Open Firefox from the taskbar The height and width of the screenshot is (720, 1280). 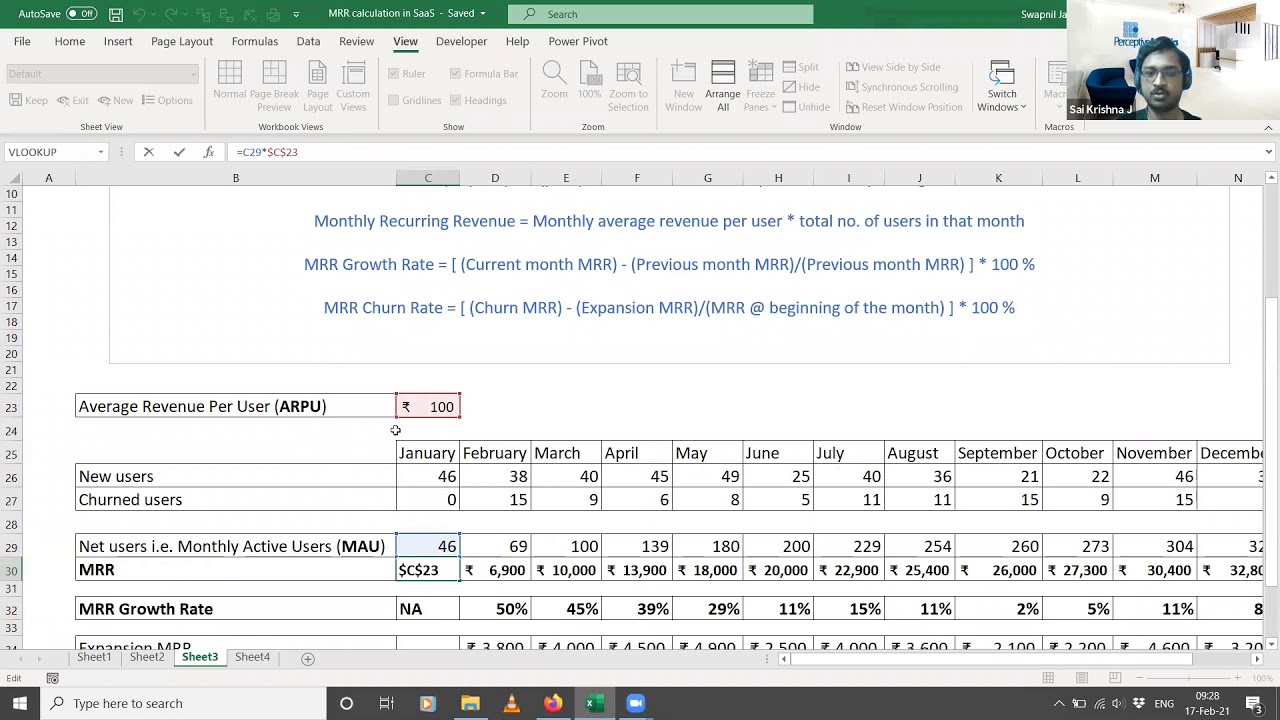point(553,703)
